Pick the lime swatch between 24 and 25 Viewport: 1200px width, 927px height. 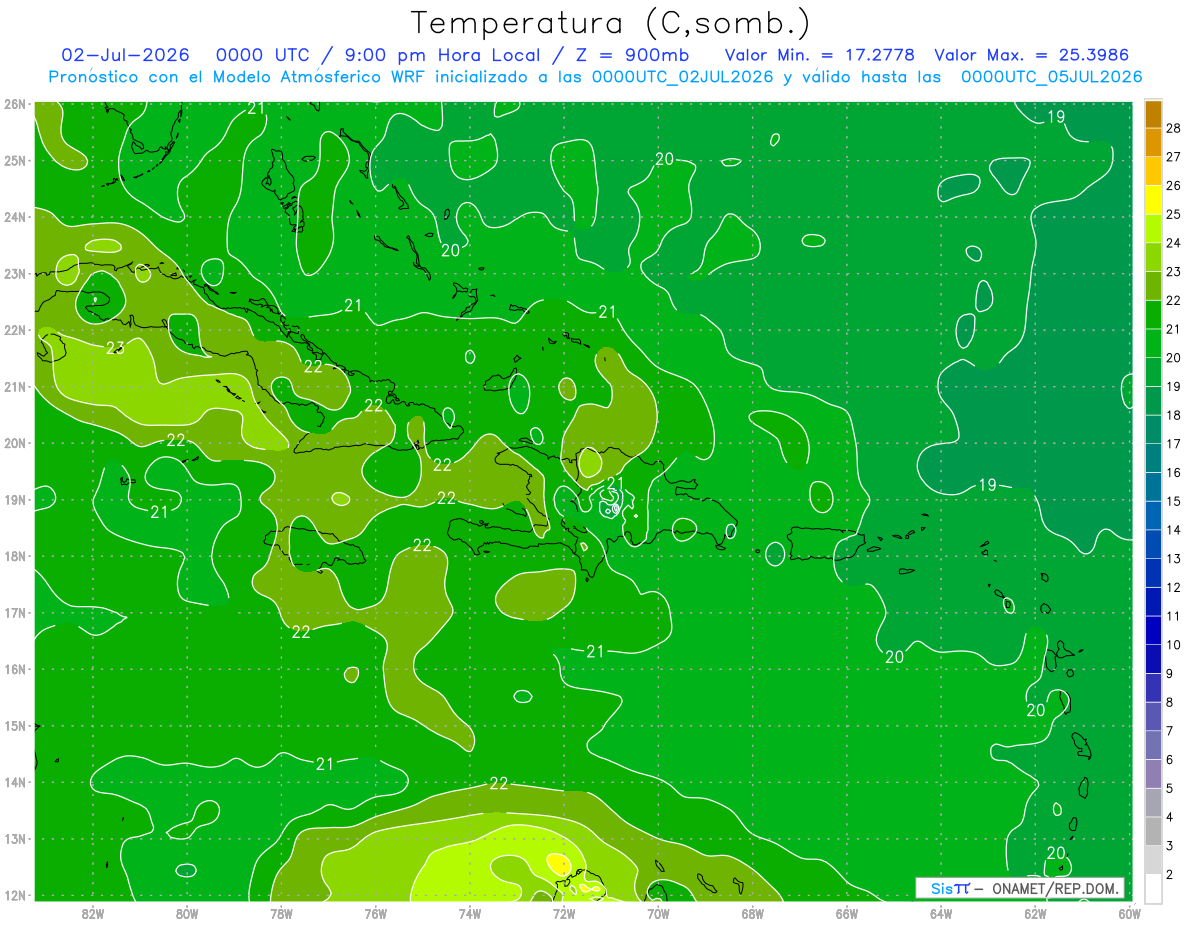(1153, 228)
